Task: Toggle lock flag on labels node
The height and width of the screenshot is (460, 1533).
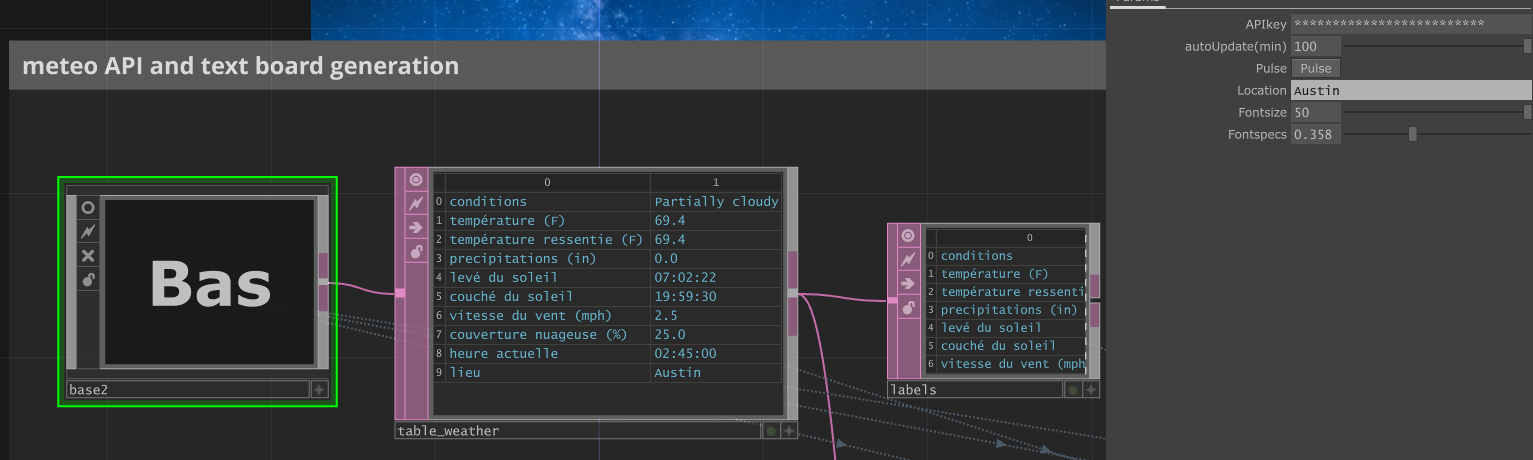Action: click(908, 308)
